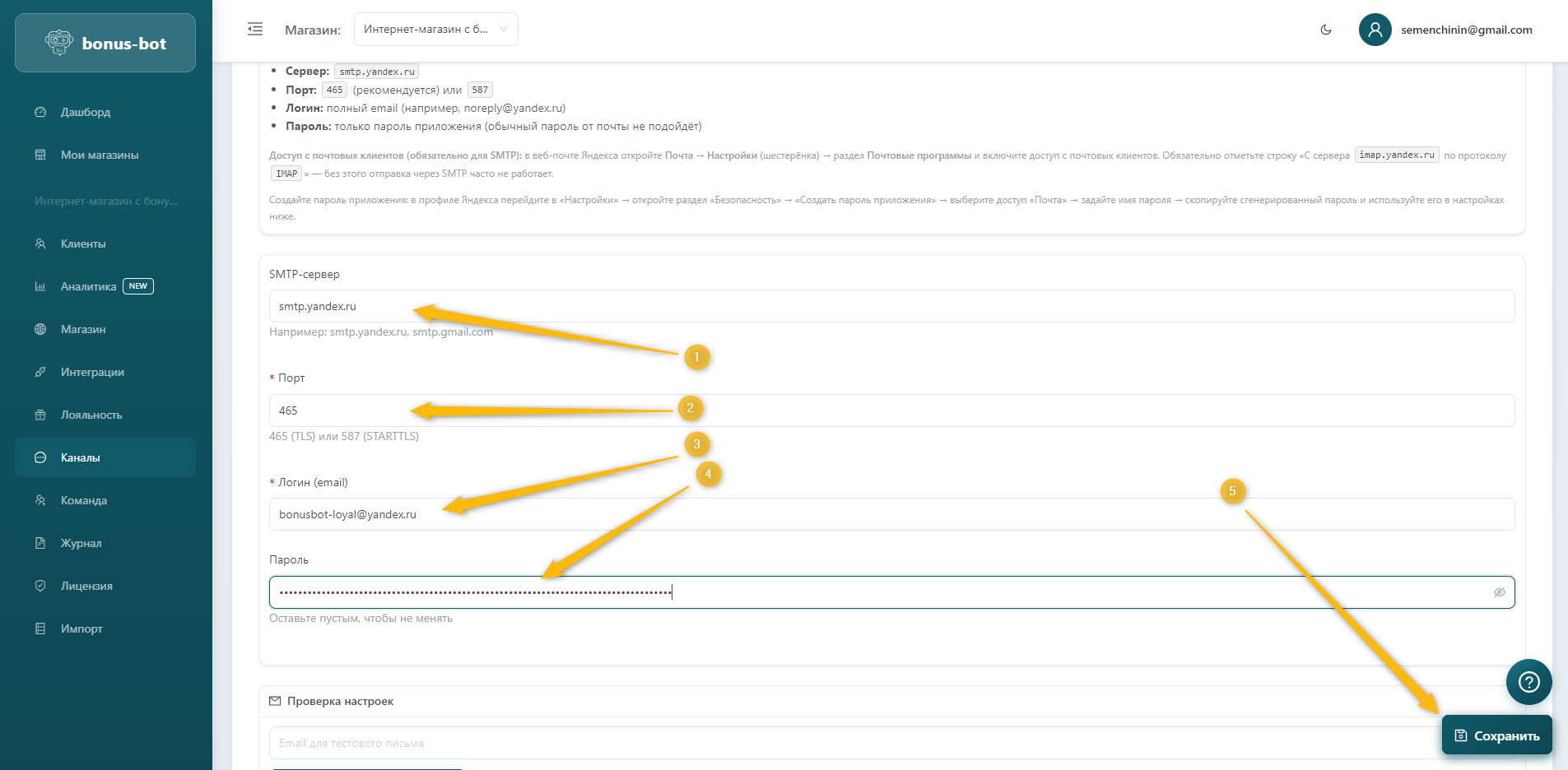Open the round help question mark button

1528,682
